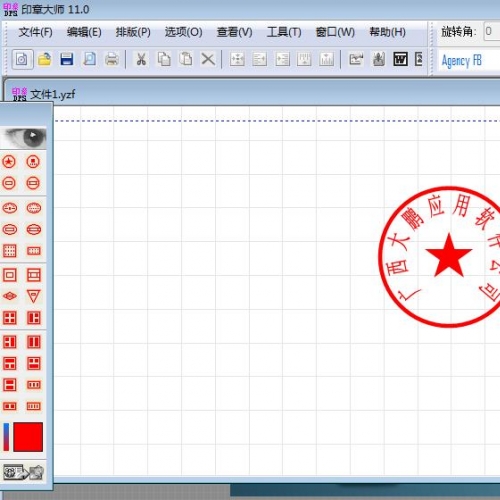The width and height of the screenshot is (500, 500).
Task: Select the round star seal template
Action: 9,162
